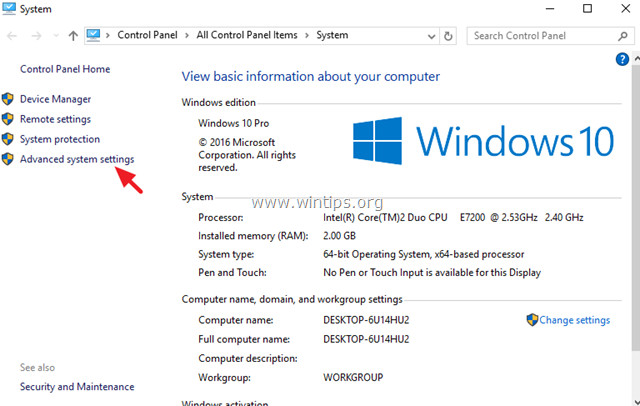This screenshot has height=406, width=640.
Task: Click the shield icon beside System protection
Action: click(x=7, y=139)
